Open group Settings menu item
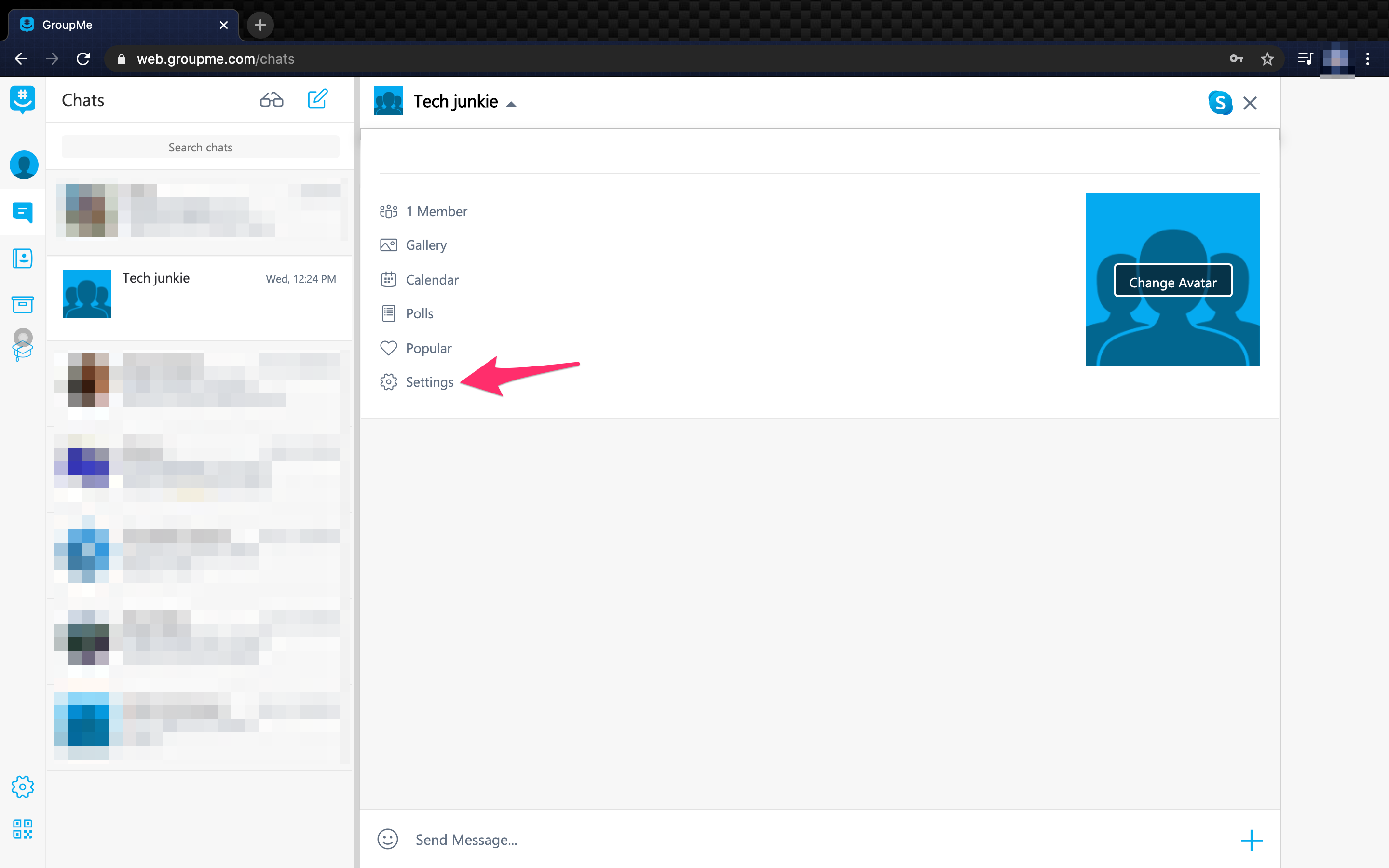 click(x=429, y=382)
